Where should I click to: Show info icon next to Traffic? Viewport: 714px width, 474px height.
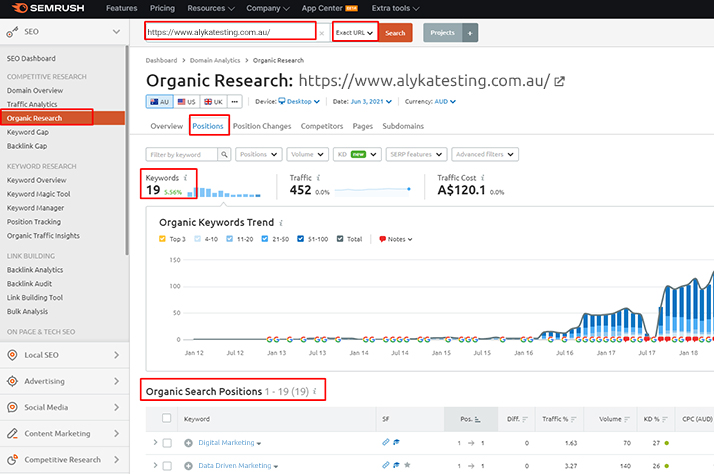click(x=318, y=178)
